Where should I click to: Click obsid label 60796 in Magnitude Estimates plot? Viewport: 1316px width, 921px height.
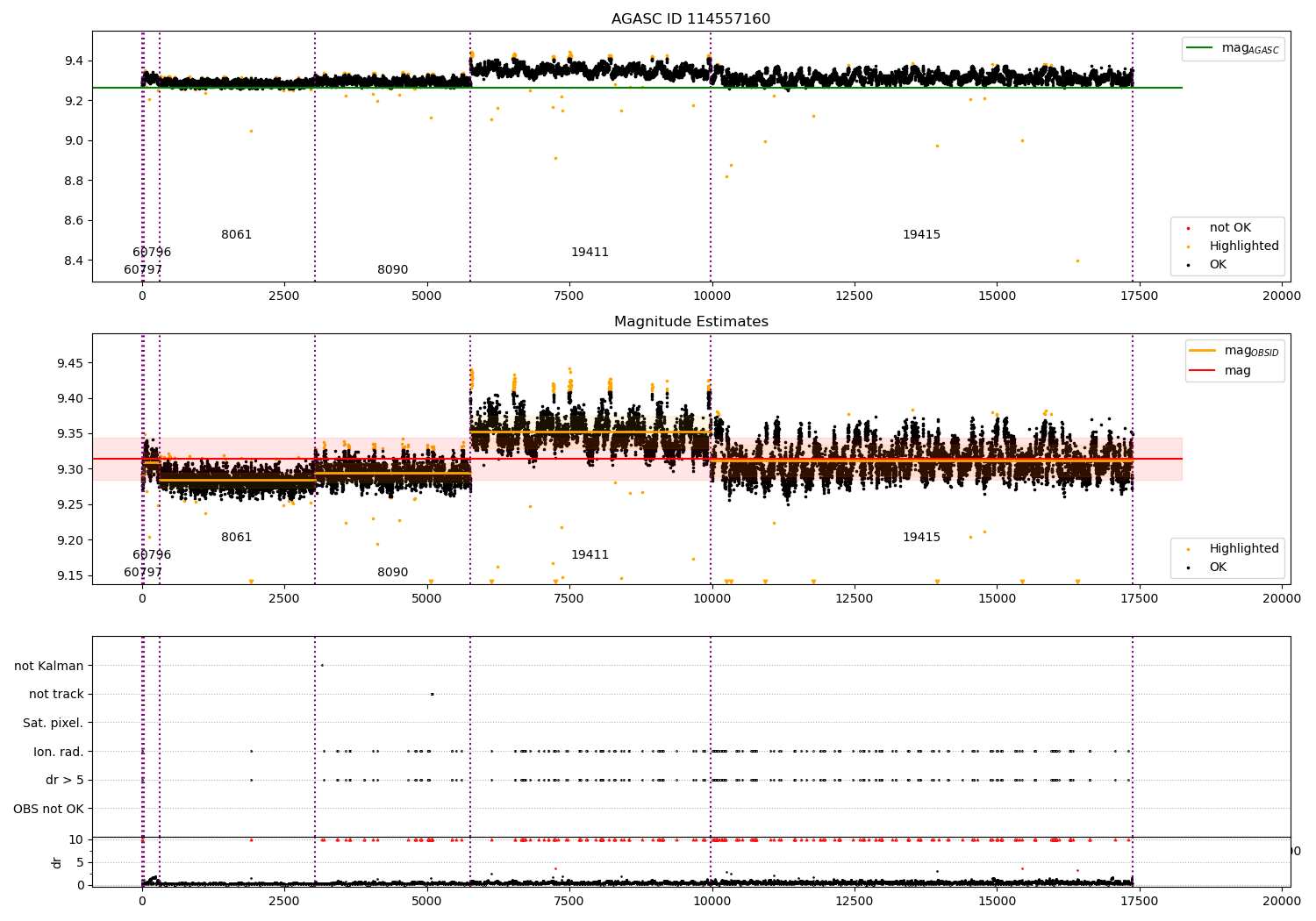[152, 555]
